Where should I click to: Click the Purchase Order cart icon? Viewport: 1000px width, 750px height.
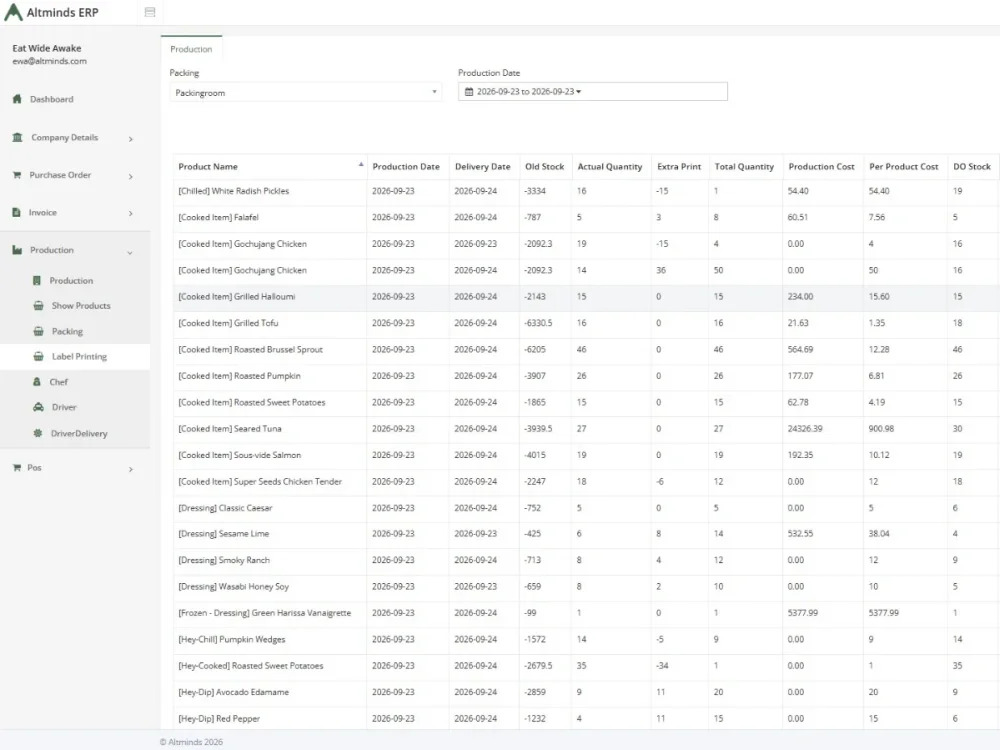tap(17, 175)
